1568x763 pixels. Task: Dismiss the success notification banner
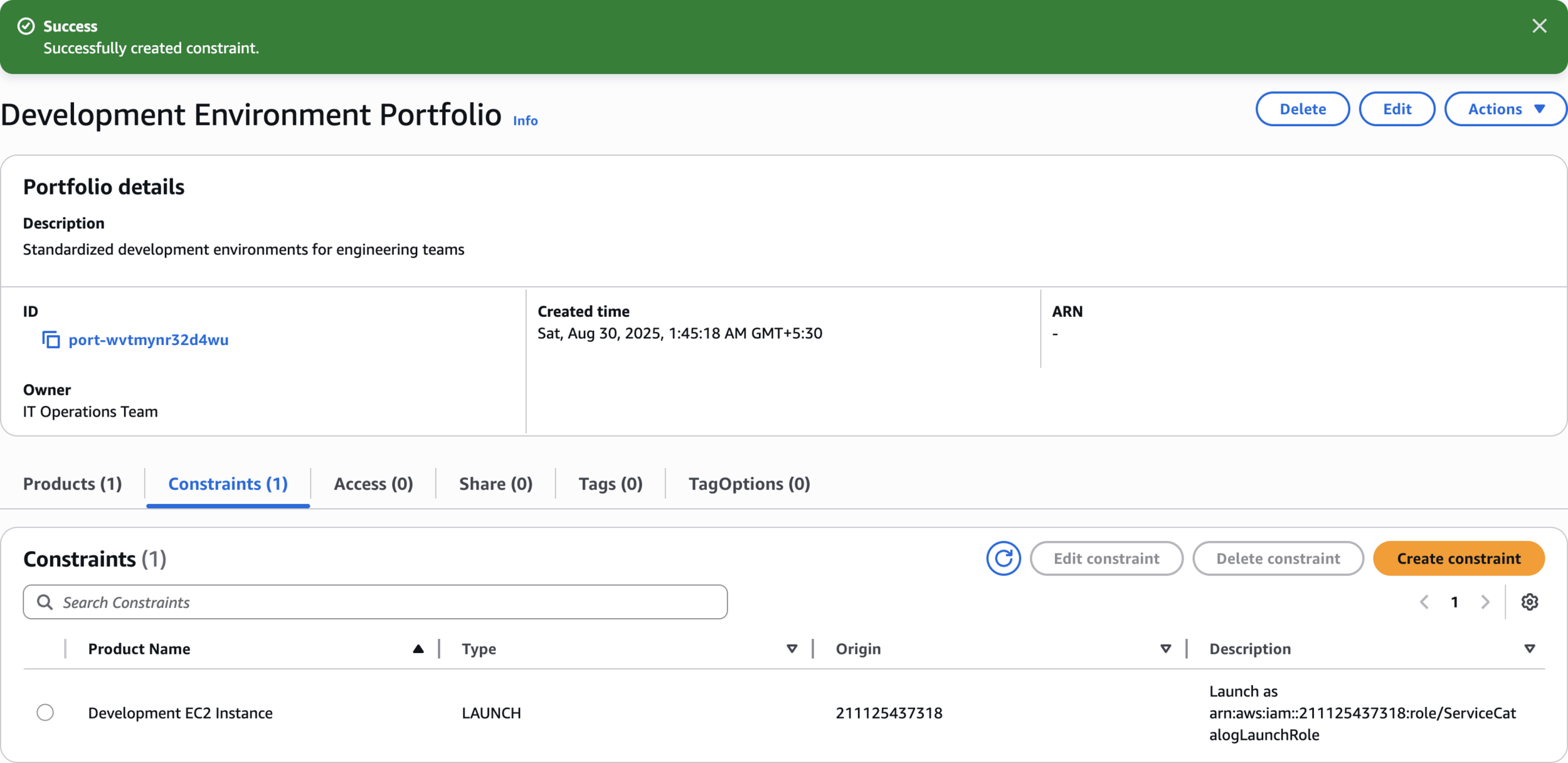pyautogui.click(x=1539, y=26)
